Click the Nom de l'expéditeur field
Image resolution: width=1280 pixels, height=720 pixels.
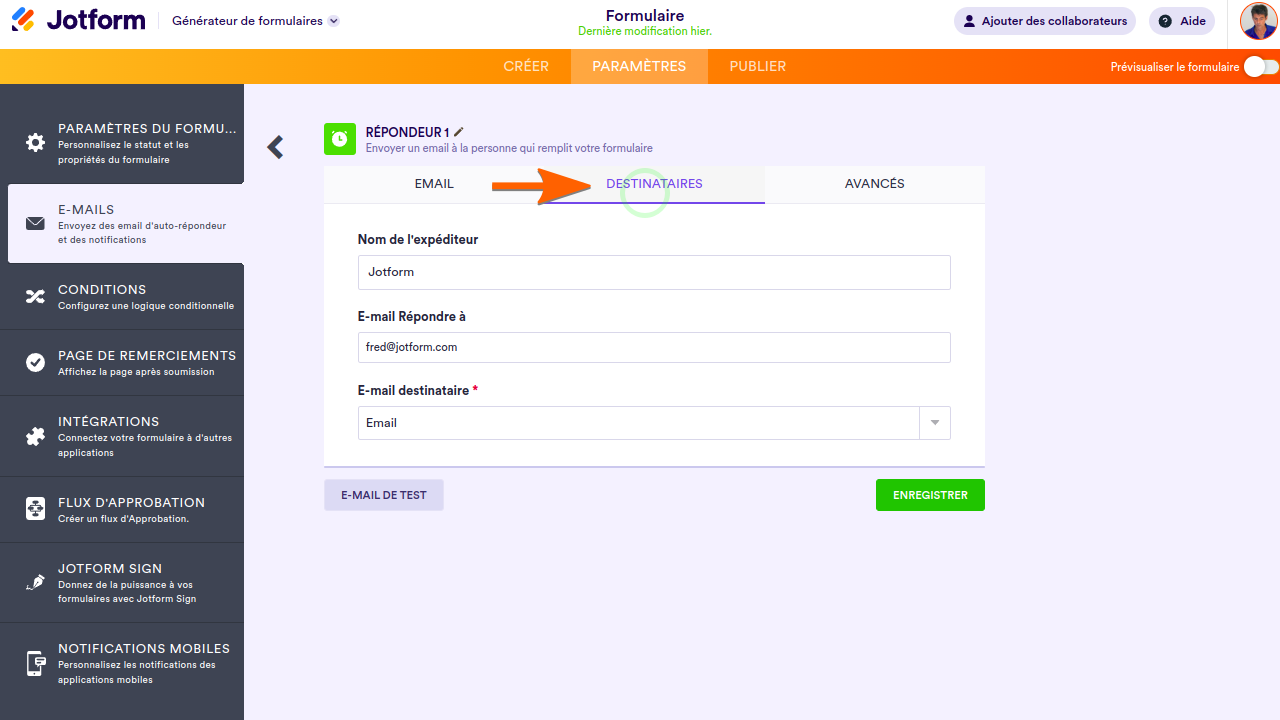pos(654,272)
